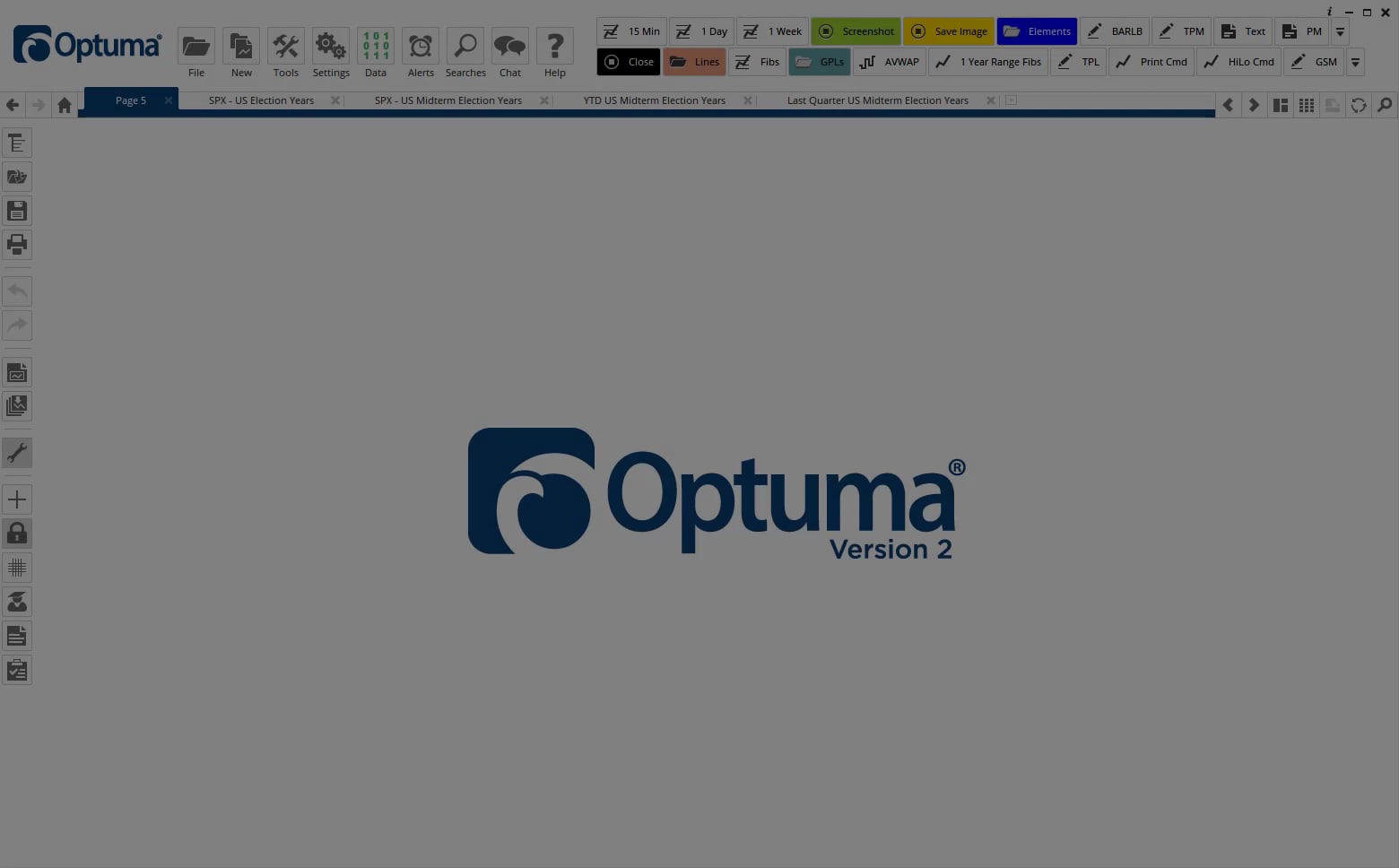
Task: Add a new page tab
Action: point(1011,100)
